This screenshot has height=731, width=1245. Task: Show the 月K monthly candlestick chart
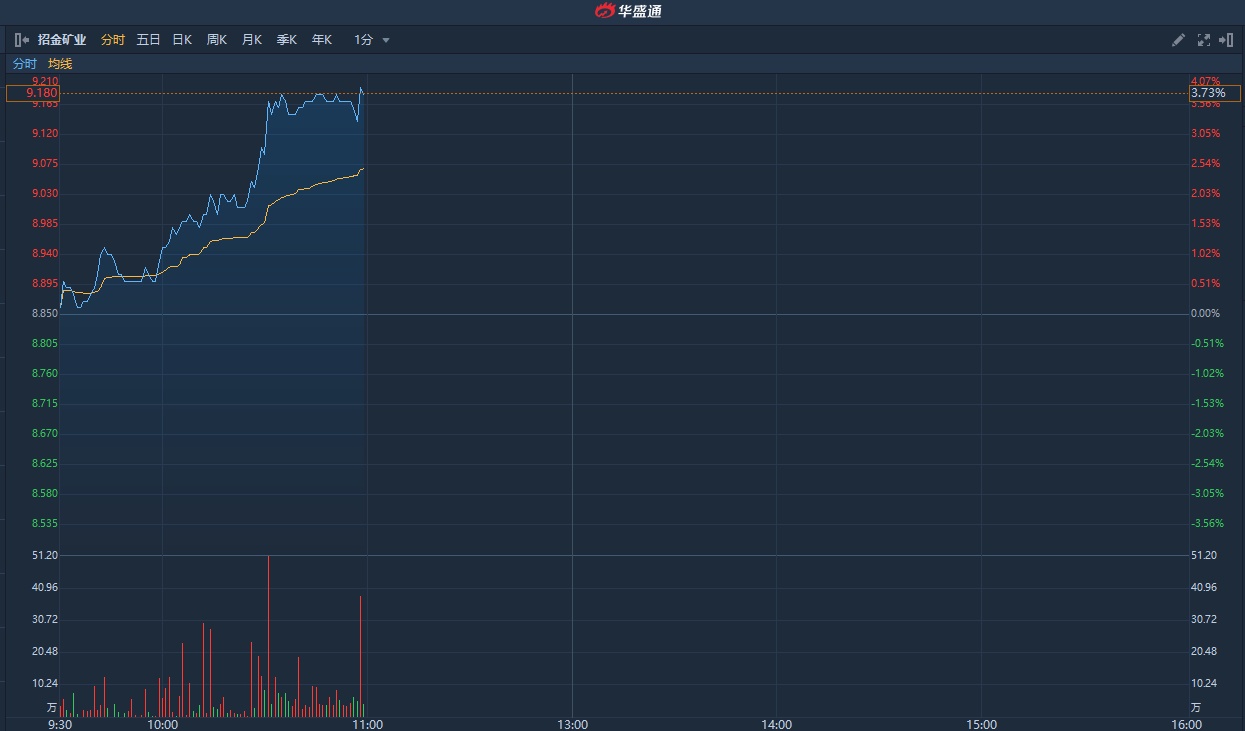[252, 40]
